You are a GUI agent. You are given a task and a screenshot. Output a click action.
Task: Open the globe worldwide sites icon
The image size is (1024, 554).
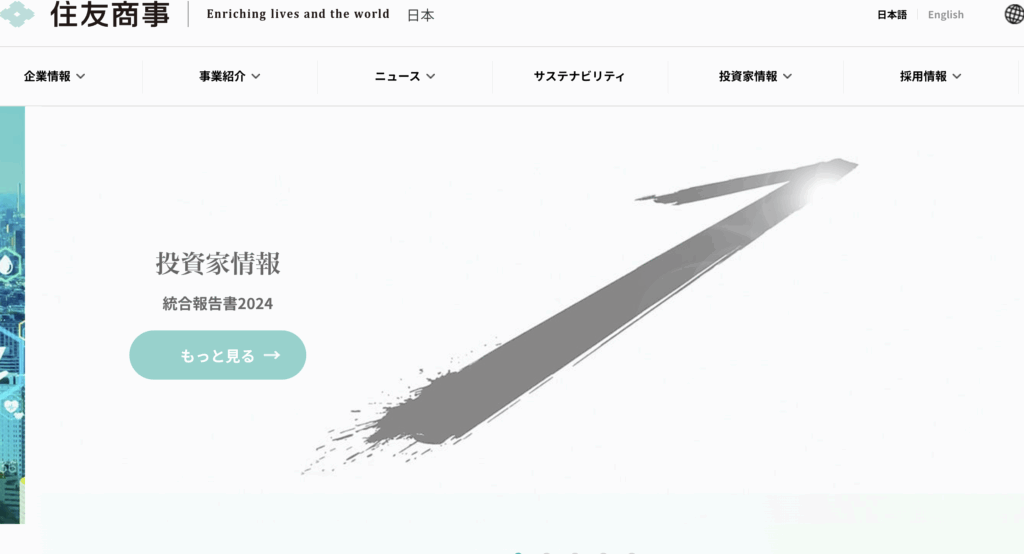click(x=1014, y=14)
